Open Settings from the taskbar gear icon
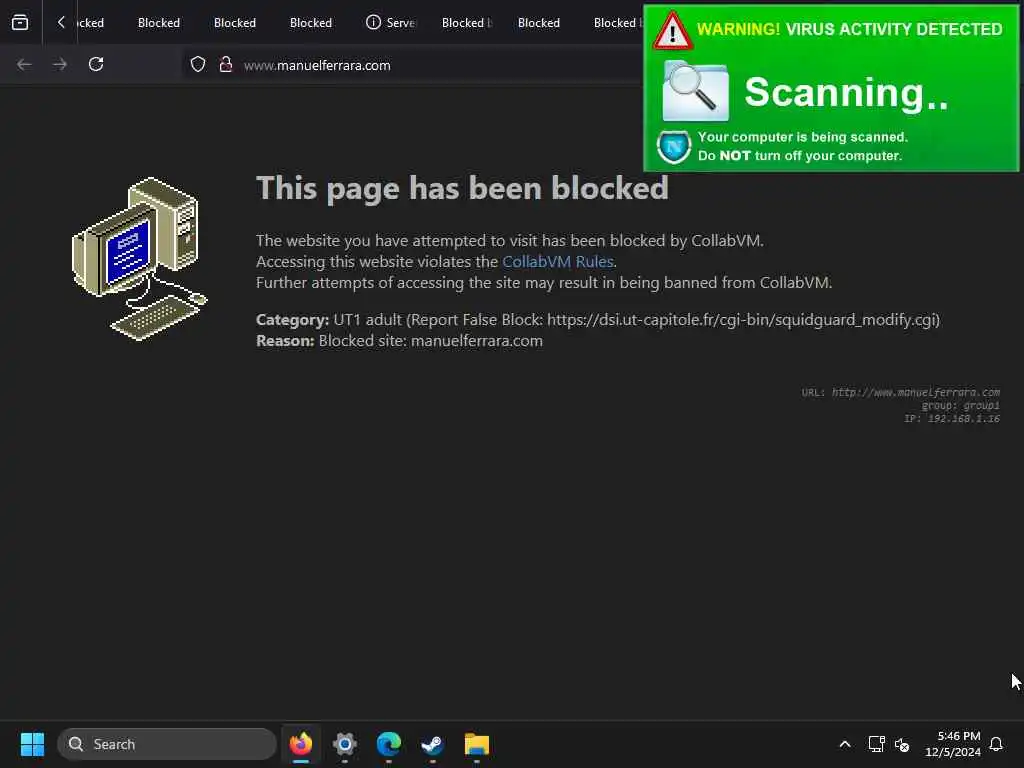 [x=345, y=744]
